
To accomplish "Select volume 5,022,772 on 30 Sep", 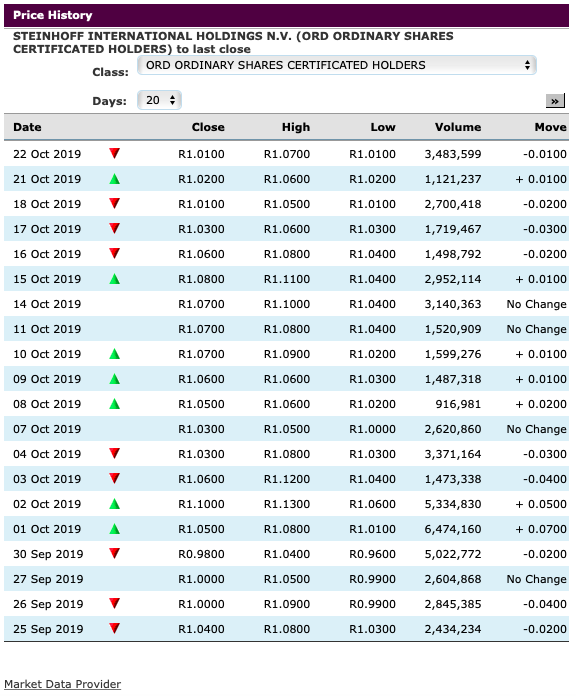I will coord(453,554).
